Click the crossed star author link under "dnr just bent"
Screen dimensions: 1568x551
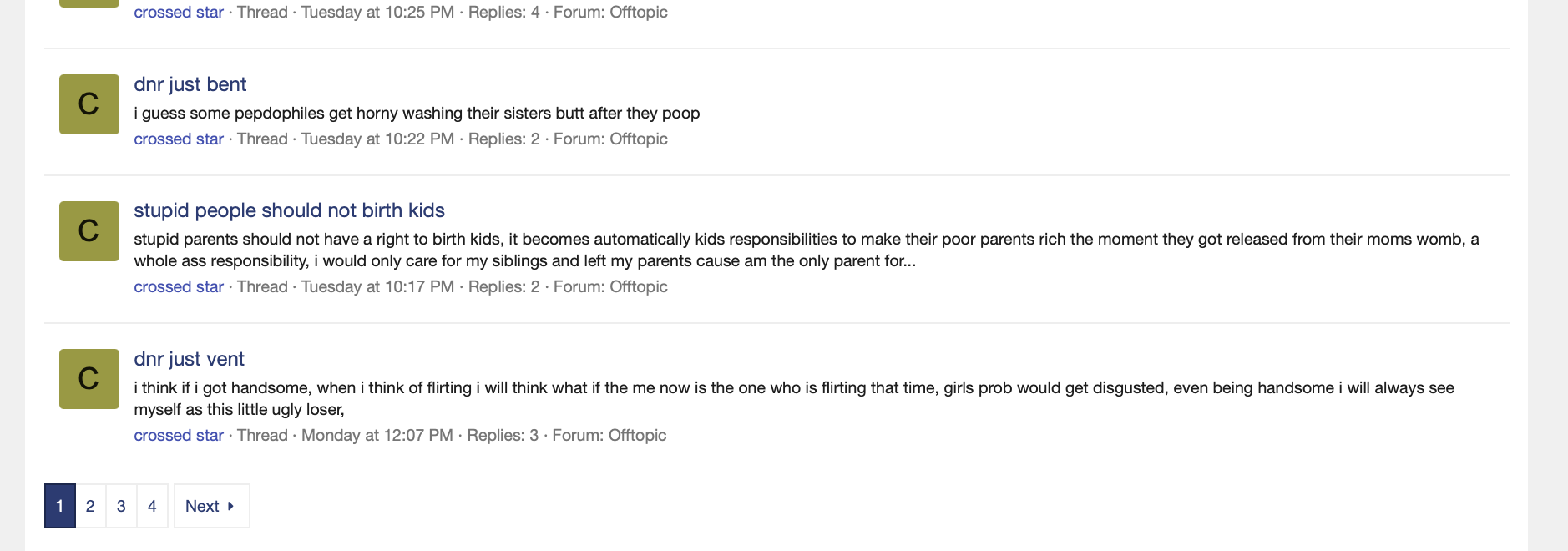(x=179, y=139)
